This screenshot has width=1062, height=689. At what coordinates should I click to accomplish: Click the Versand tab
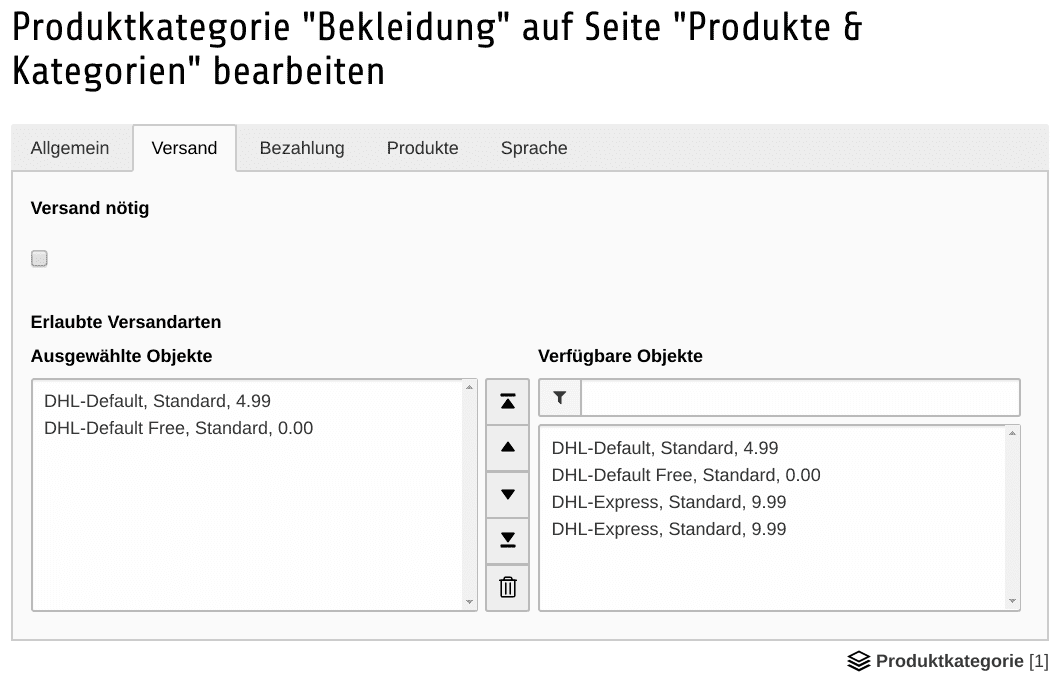(184, 148)
